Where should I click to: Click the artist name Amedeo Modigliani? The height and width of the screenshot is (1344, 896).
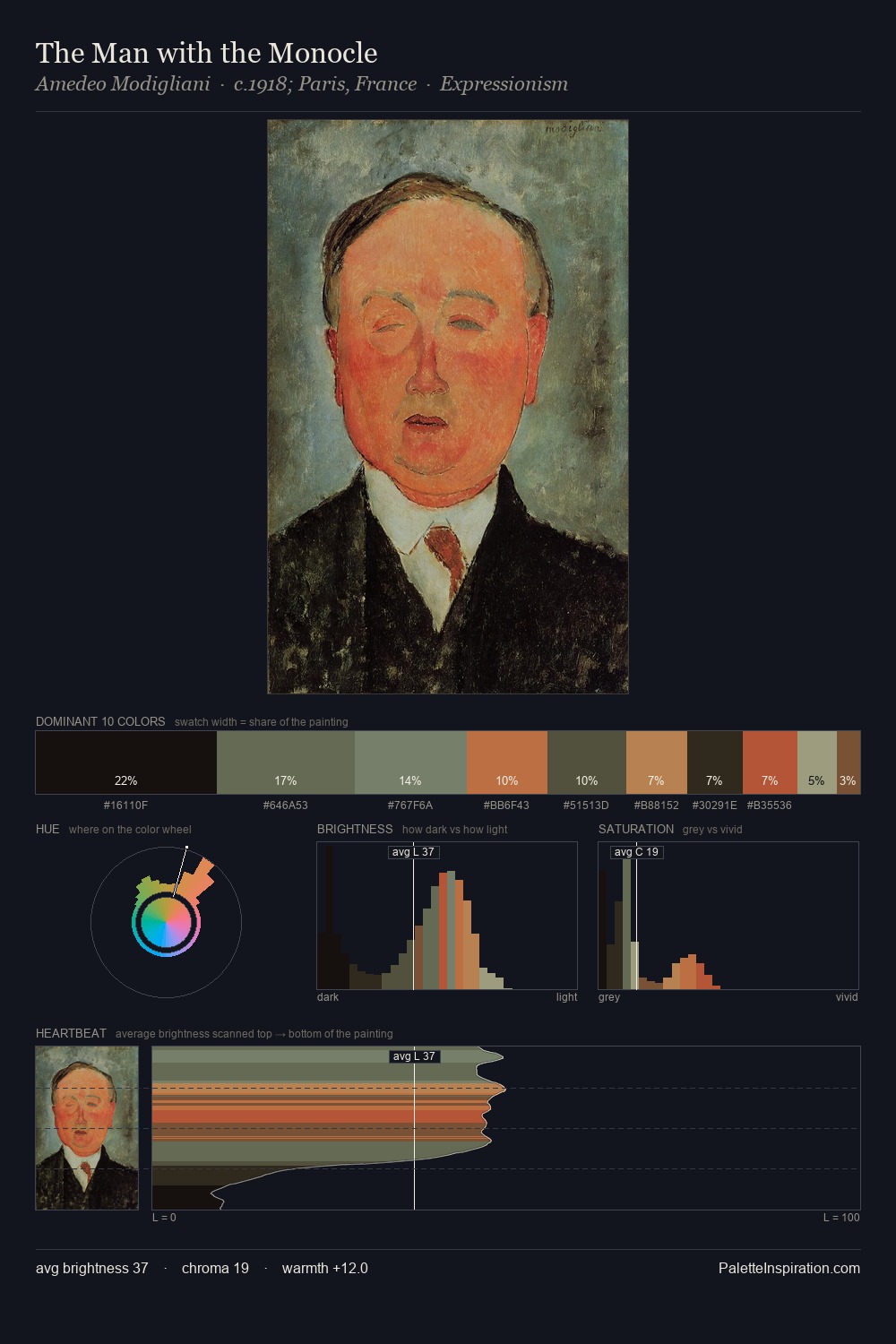[x=123, y=84]
